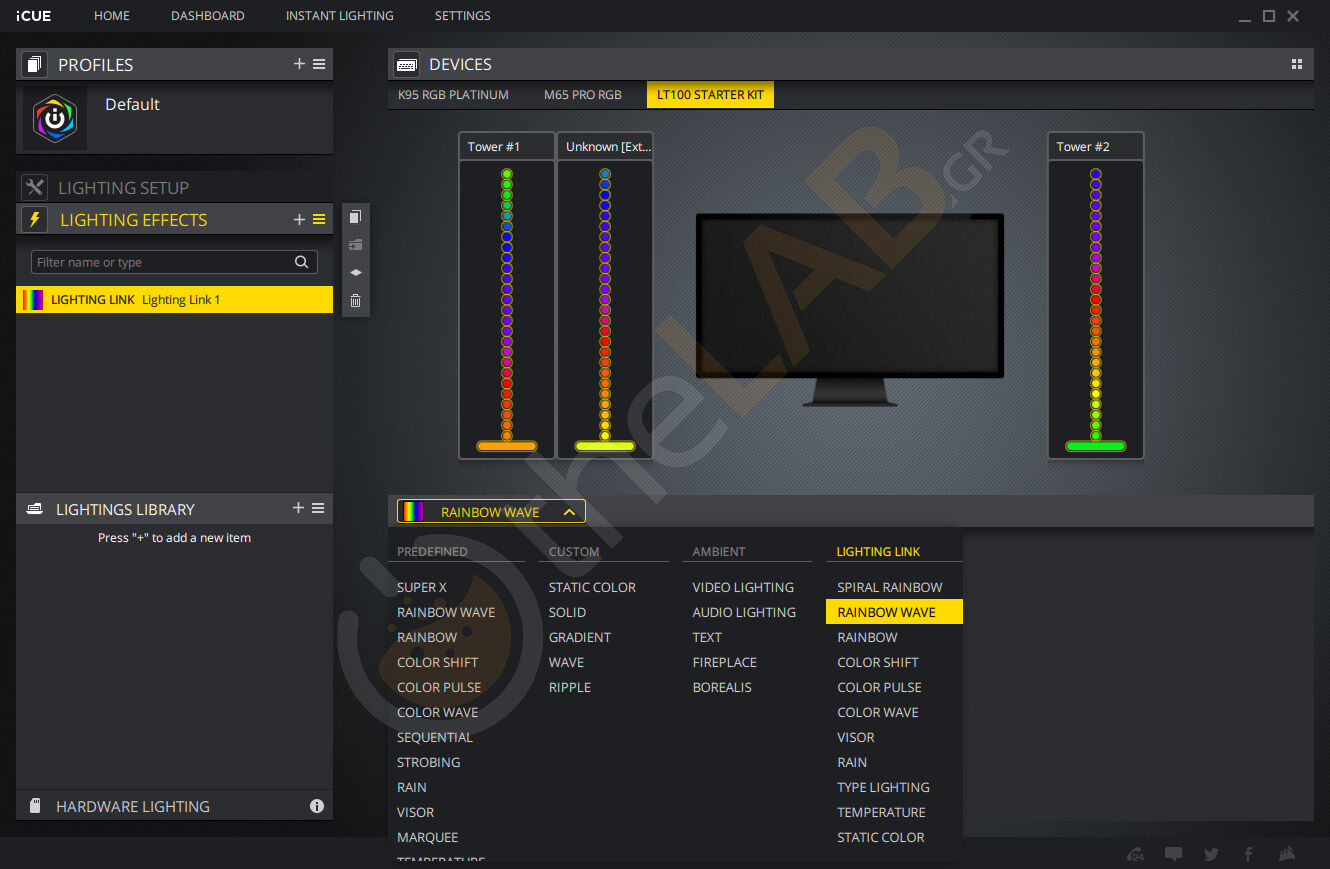Open the SETTINGS tab

coord(463,16)
